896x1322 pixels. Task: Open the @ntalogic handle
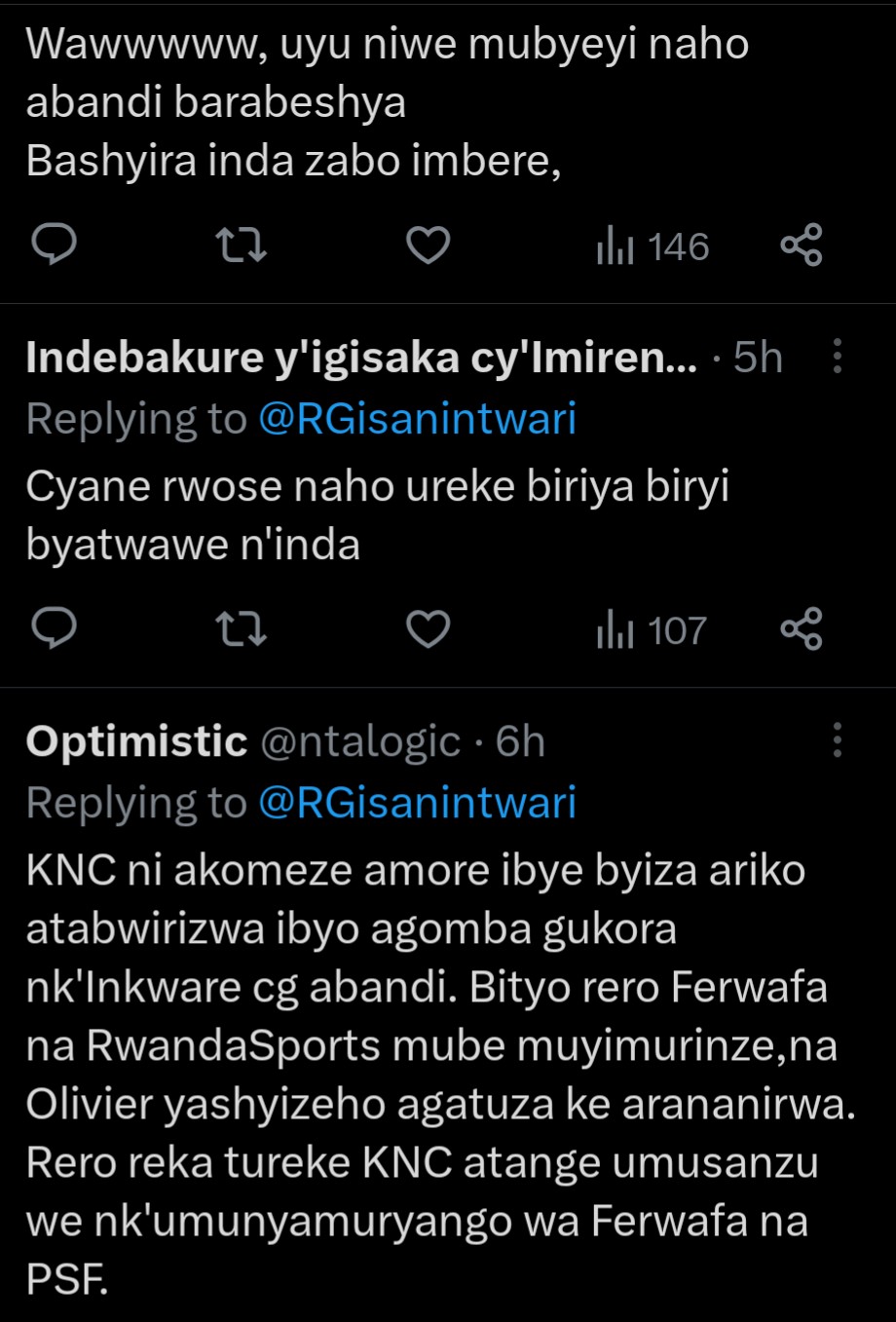[360, 742]
